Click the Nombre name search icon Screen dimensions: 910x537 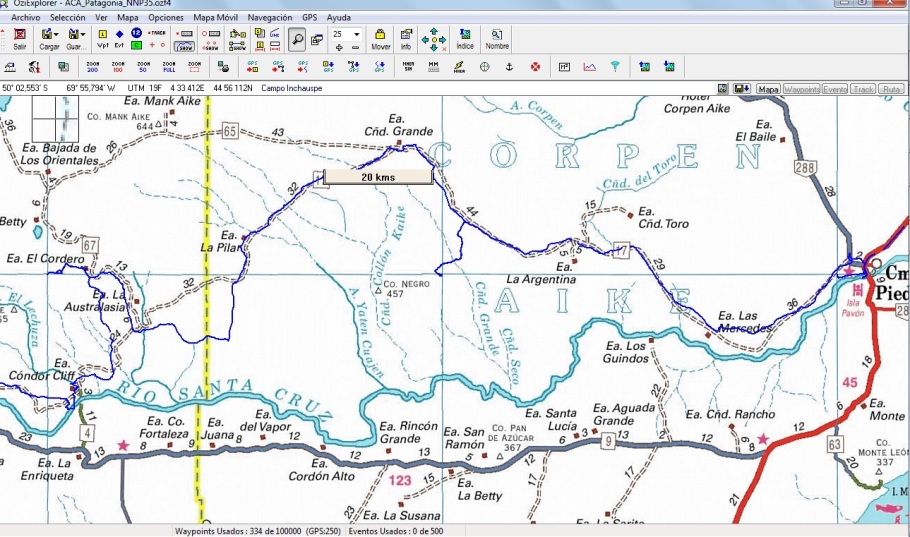pyautogui.click(x=497, y=39)
